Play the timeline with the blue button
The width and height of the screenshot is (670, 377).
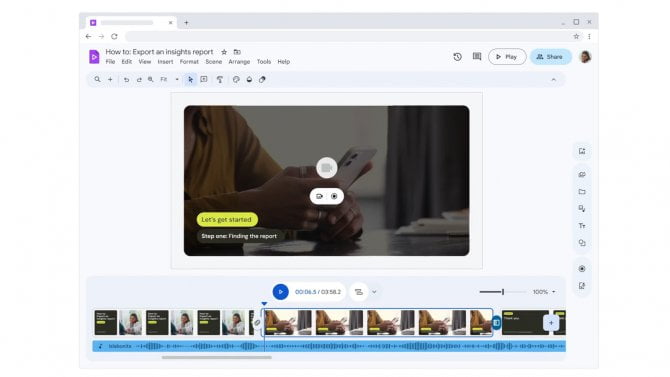[280, 292]
